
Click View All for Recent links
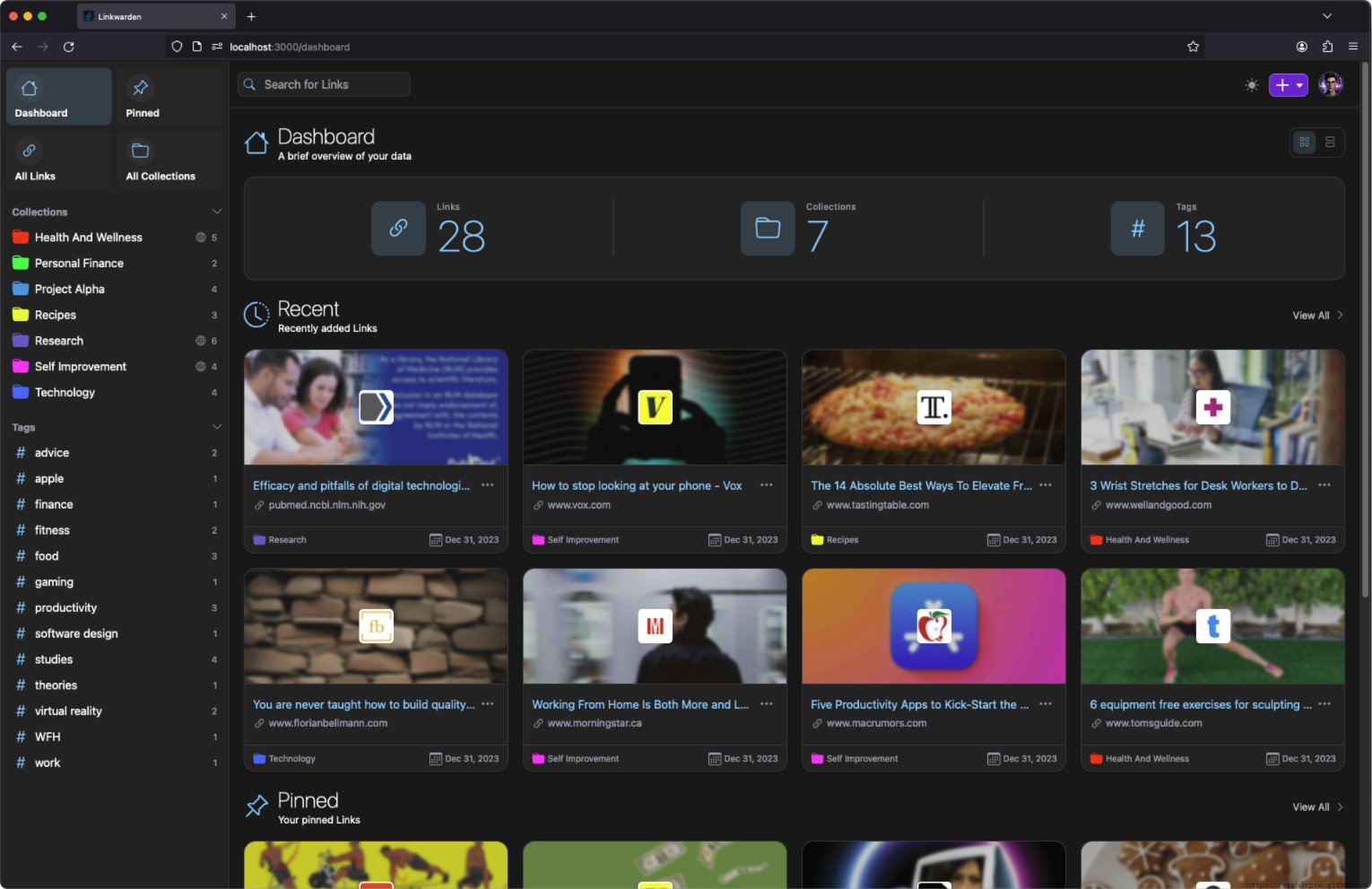(x=1317, y=316)
